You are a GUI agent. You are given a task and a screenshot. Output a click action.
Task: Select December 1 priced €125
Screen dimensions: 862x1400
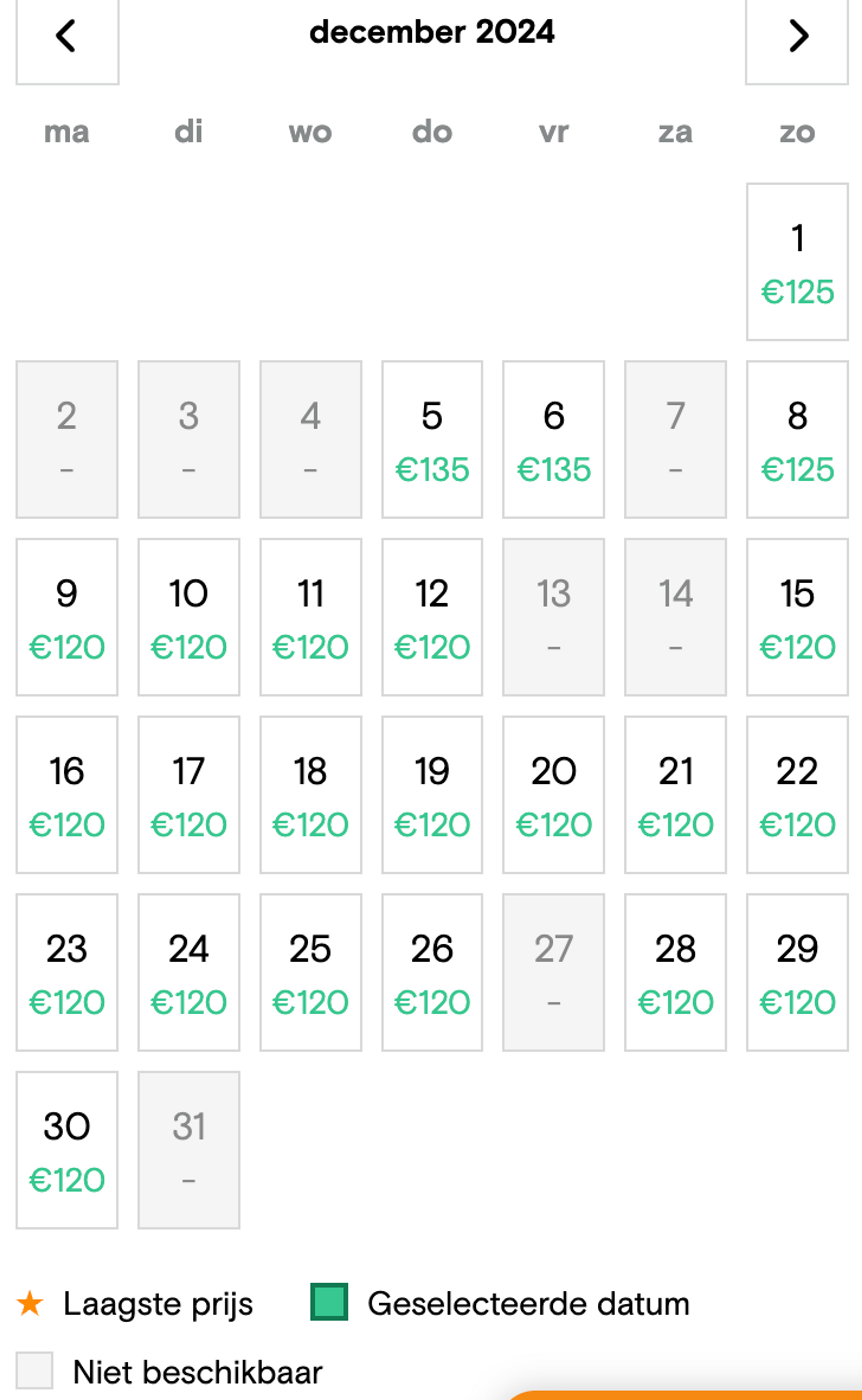pos(797,262)
